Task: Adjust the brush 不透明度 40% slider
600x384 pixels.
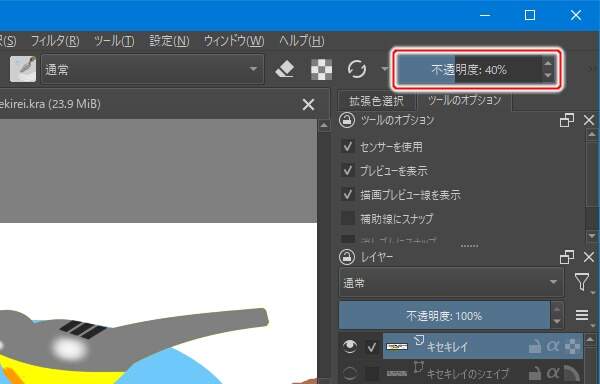Action: pyautogui.click(x=470, y=70)
